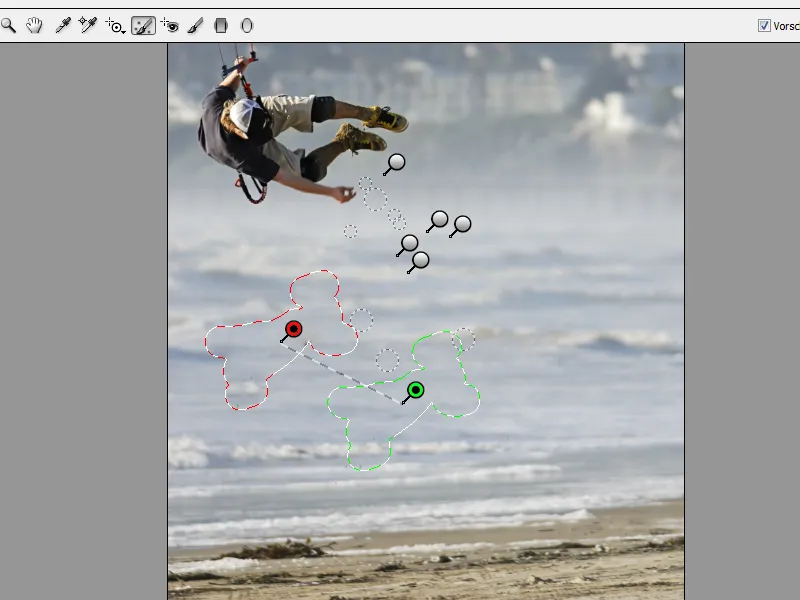Viewport: 800px width, 600px height.
Task: Select the Hand tool
Action: pos(34,25)
